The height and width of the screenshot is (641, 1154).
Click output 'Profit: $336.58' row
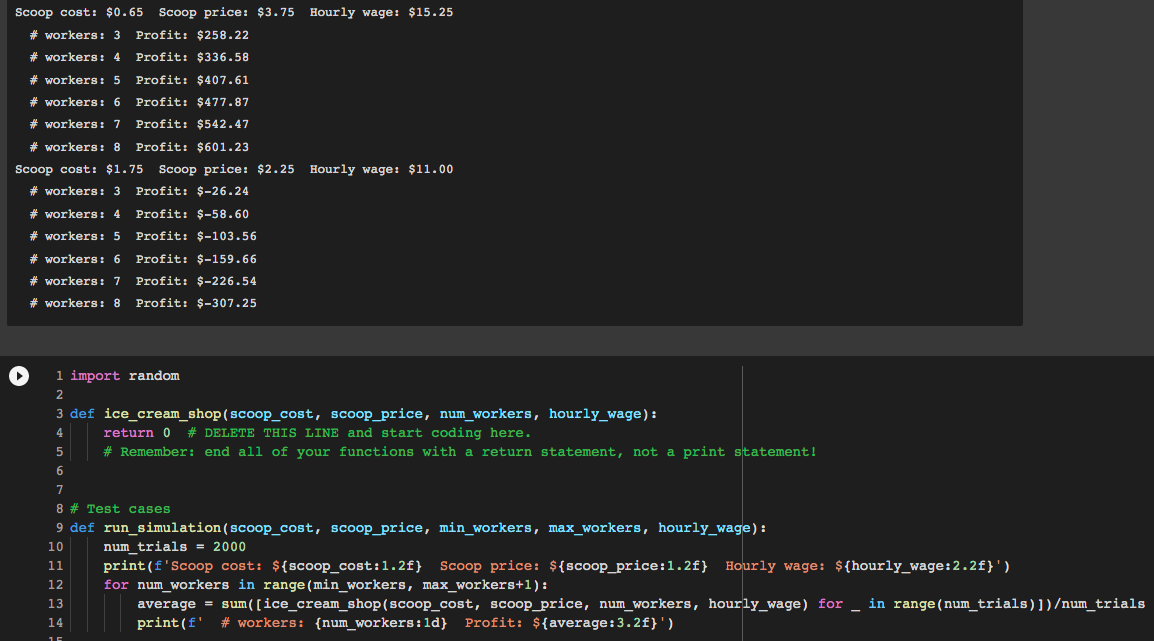click(140, 57)
